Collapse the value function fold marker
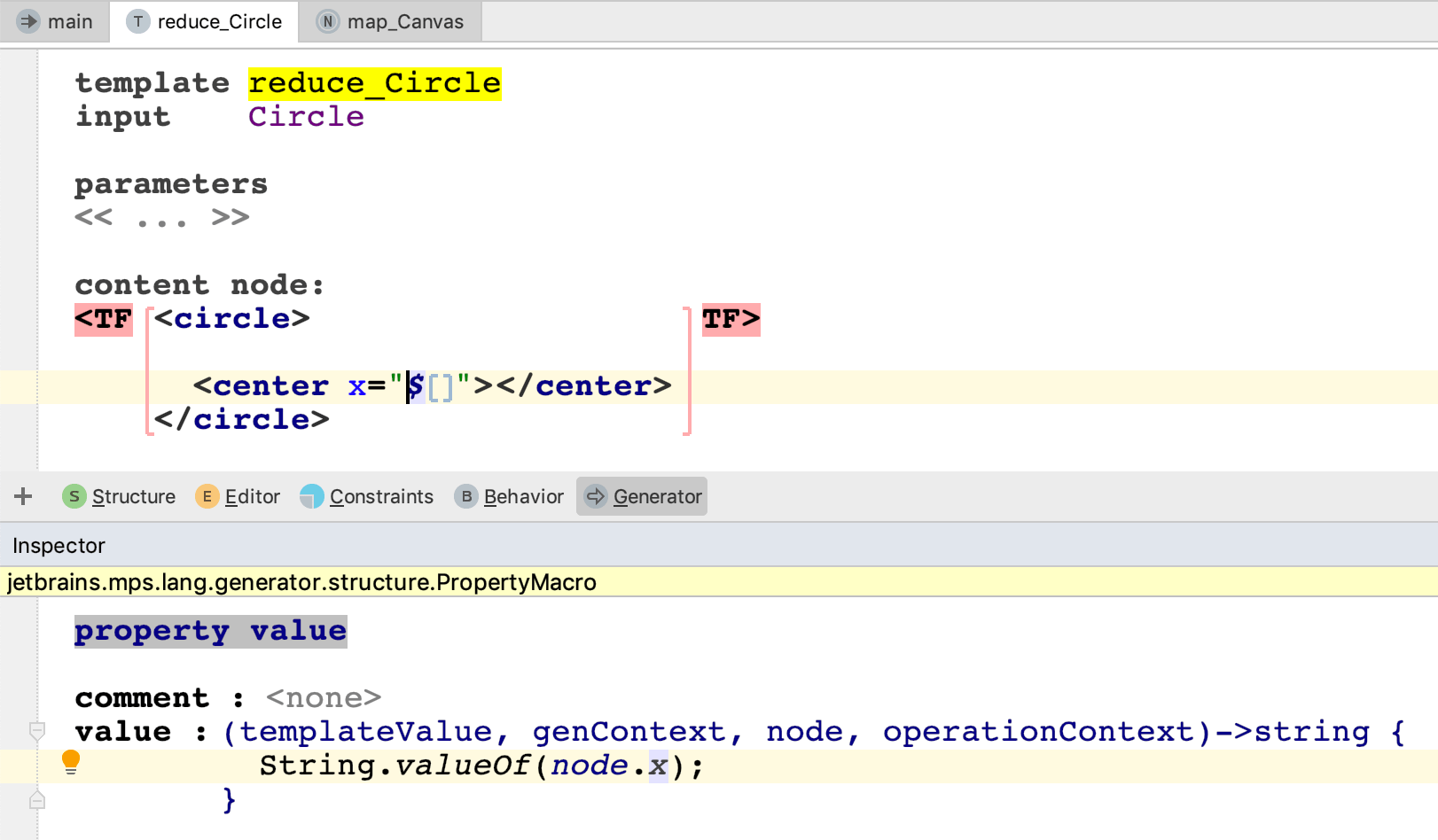Viewport: 1438px width, 840px height. click(x=37, y=731)
